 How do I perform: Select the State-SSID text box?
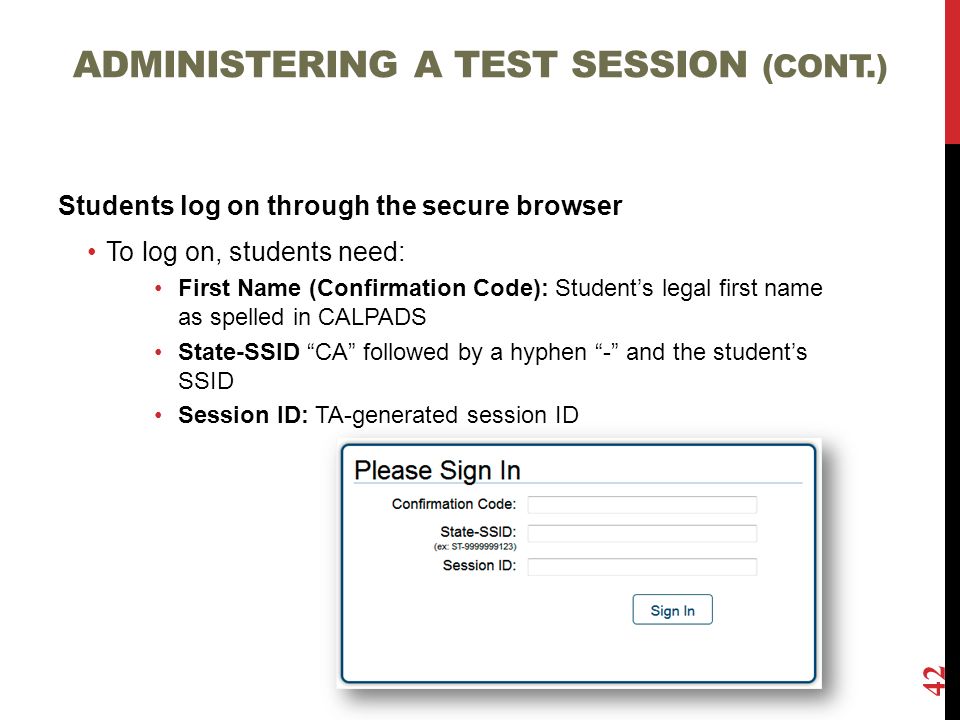[642, 533]
